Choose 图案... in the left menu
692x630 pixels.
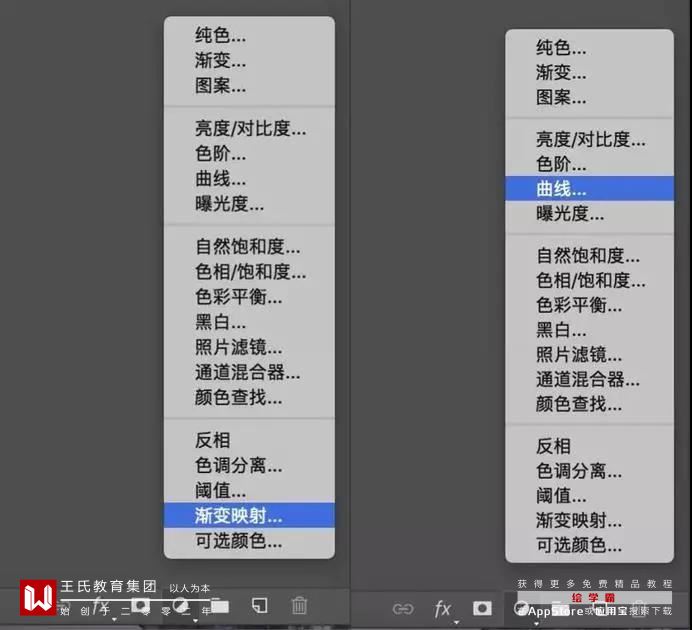[249, 86]
